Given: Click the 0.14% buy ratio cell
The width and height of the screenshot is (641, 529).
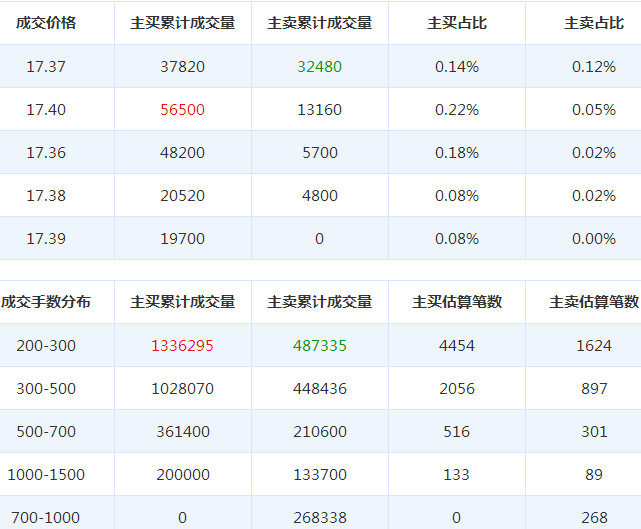Looking at the screenshot, I should point(457,67).
